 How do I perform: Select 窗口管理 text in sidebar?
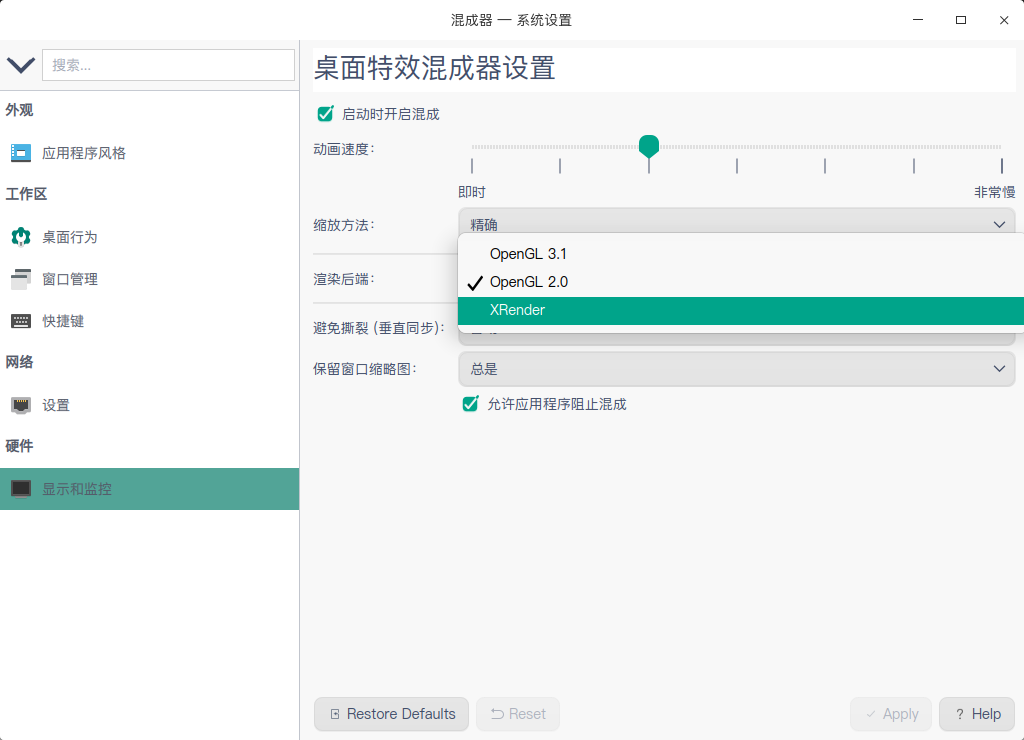tap(70, 279)
